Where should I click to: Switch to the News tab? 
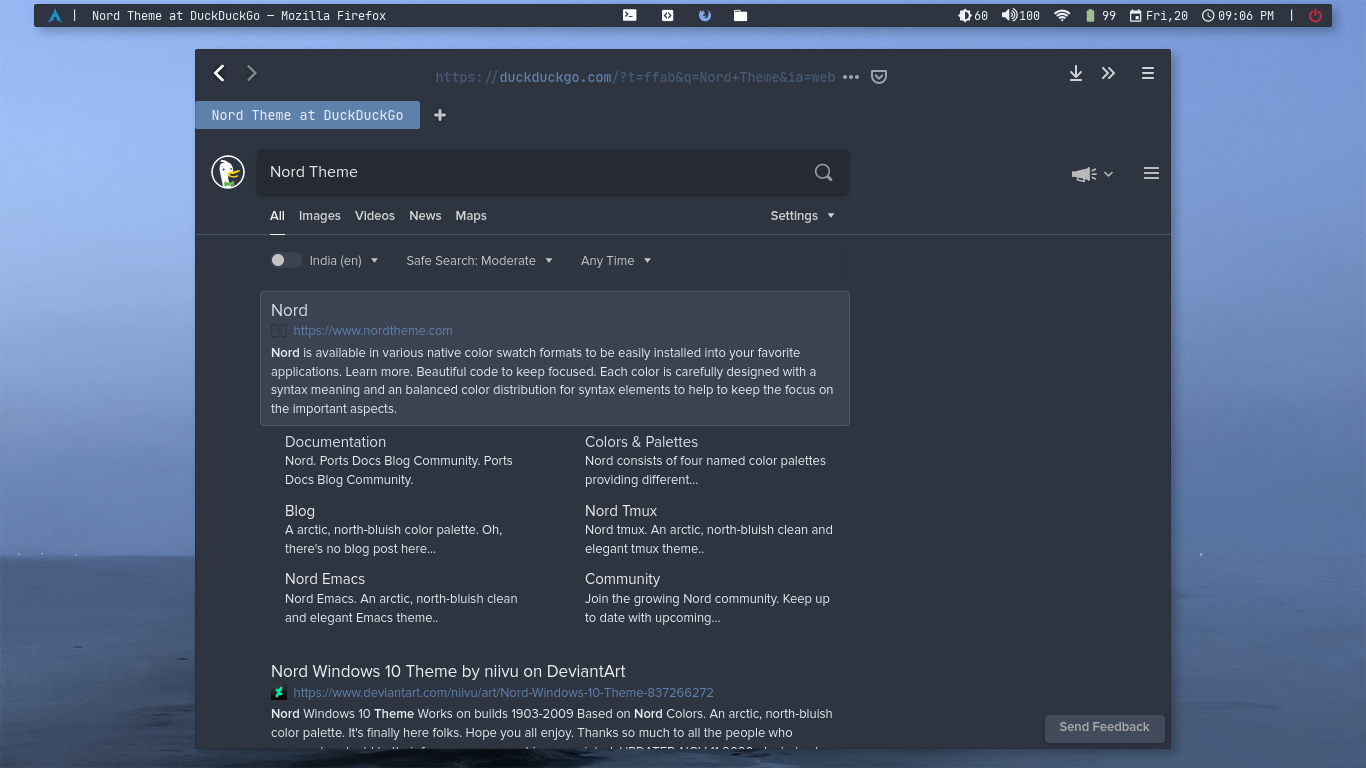(x=425, y=216)
